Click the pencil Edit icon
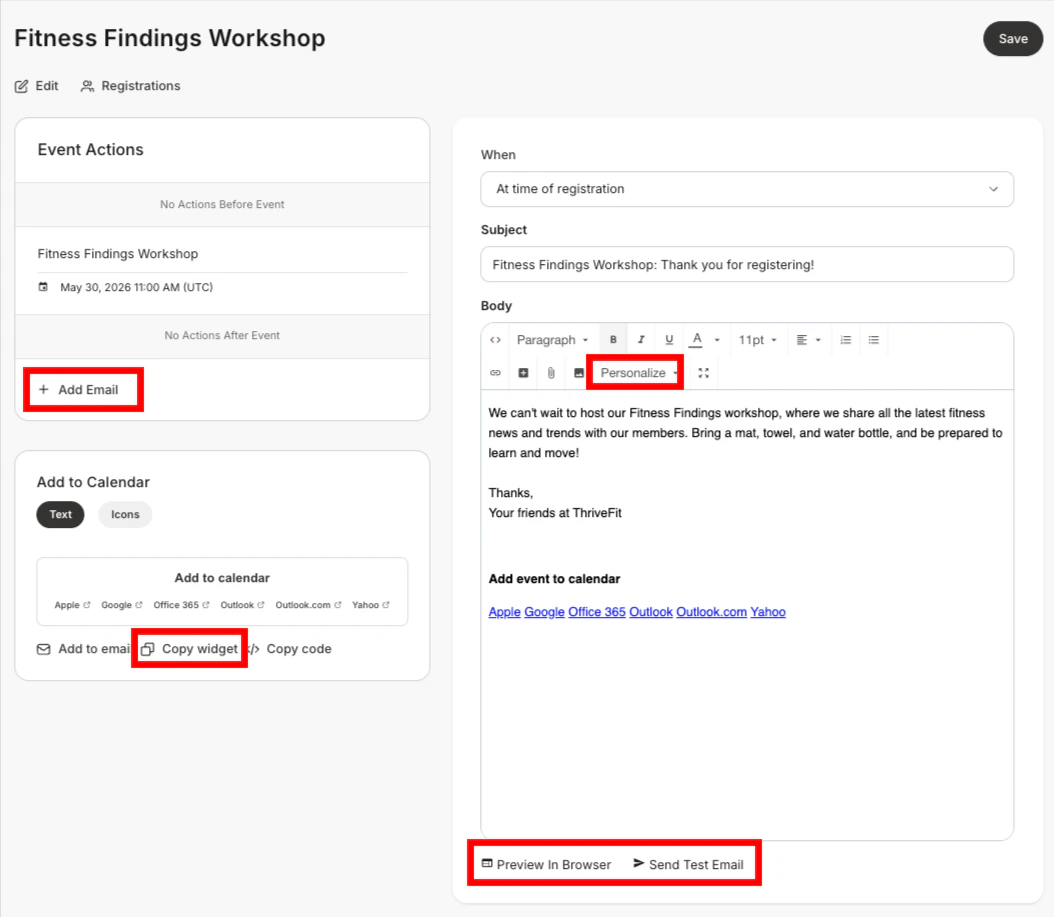Viewport: 1054px width, 917px height. coord(22,86)
